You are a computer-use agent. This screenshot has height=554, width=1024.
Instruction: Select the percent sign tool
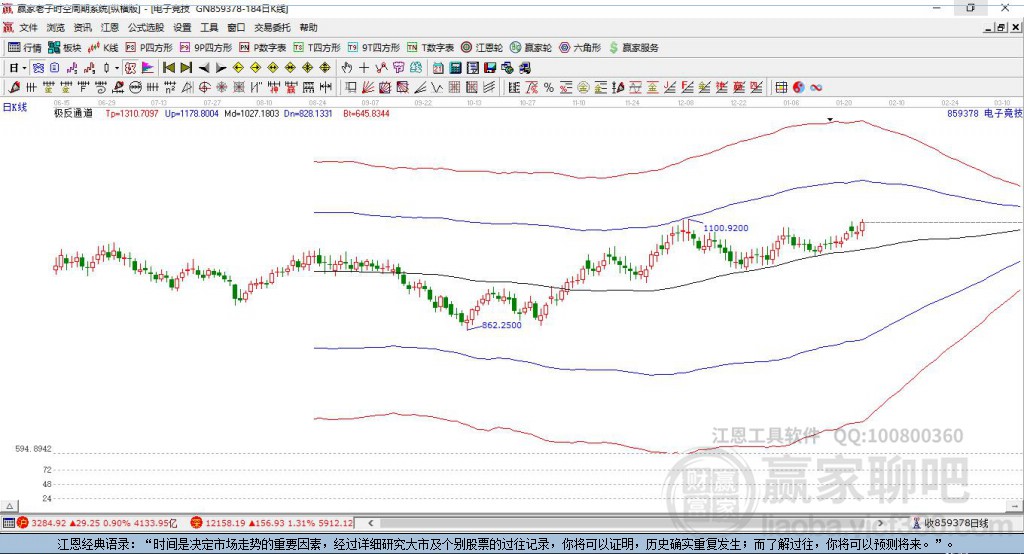click(549, 88)
